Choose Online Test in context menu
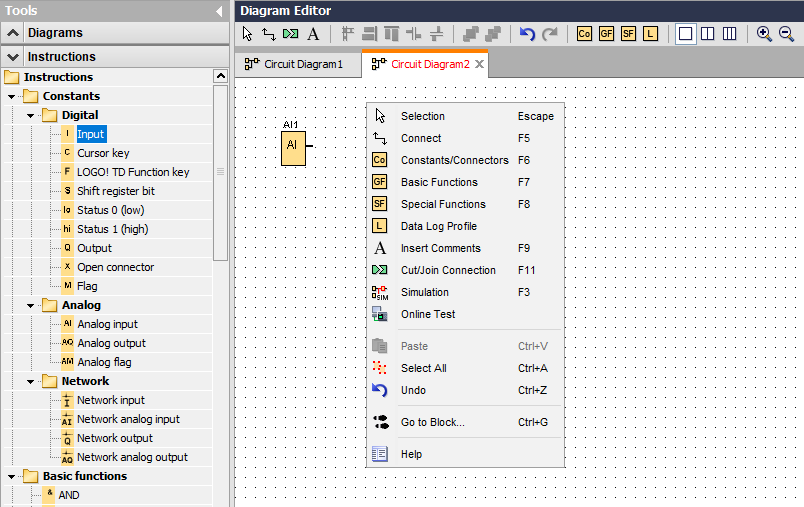This screenshot has height=507, width=804. (x=466, y=315)
